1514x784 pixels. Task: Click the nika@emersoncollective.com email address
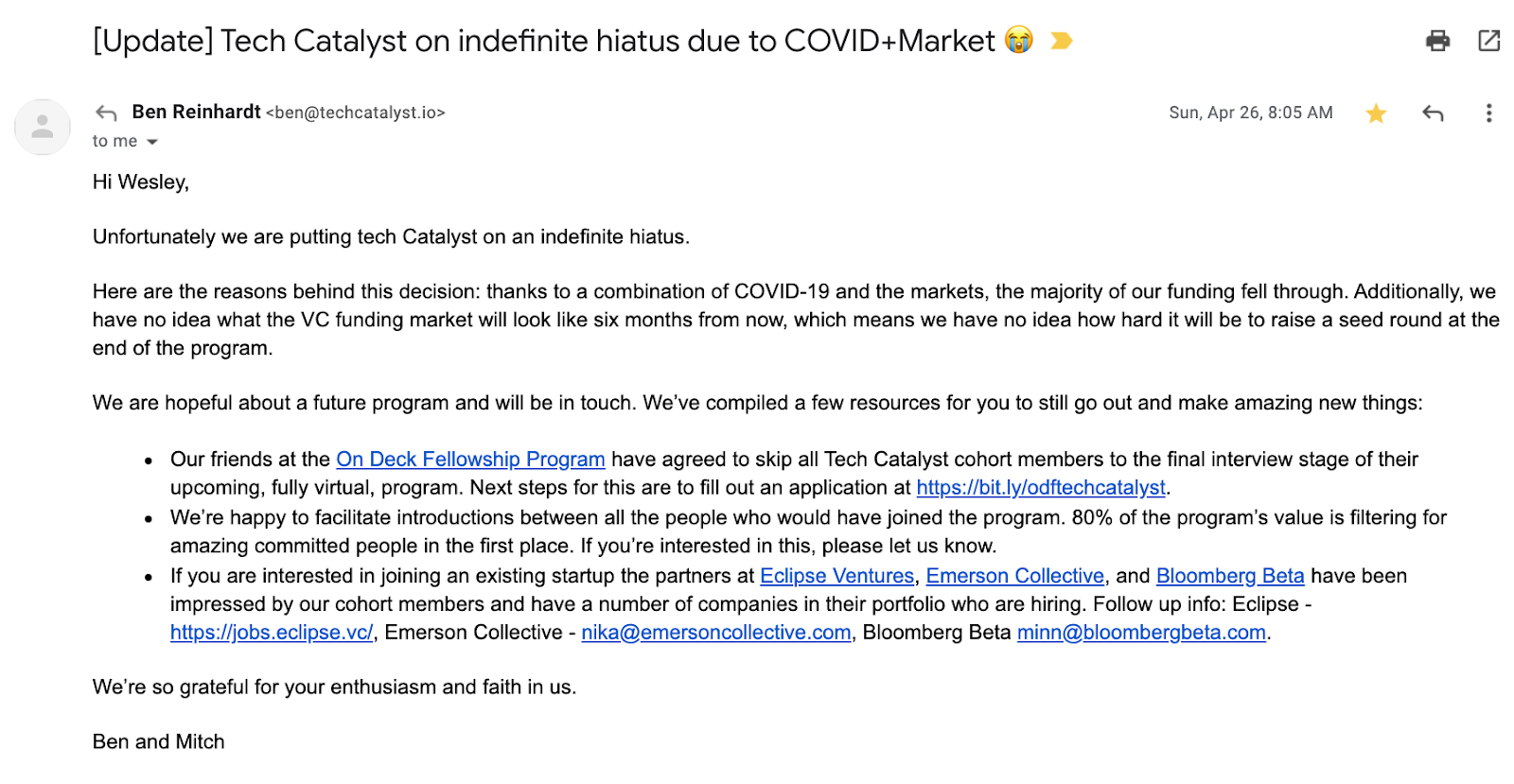coord(716,633)
